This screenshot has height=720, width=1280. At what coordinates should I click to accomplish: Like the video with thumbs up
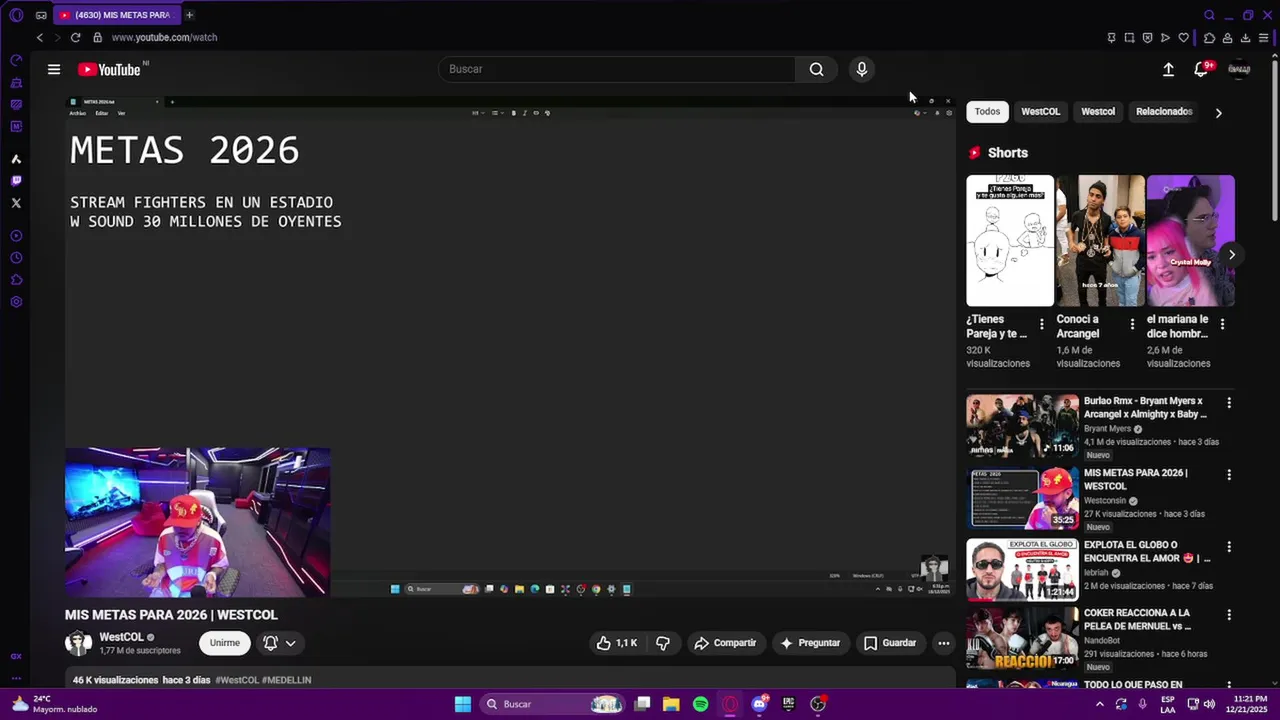coord(617,643)
